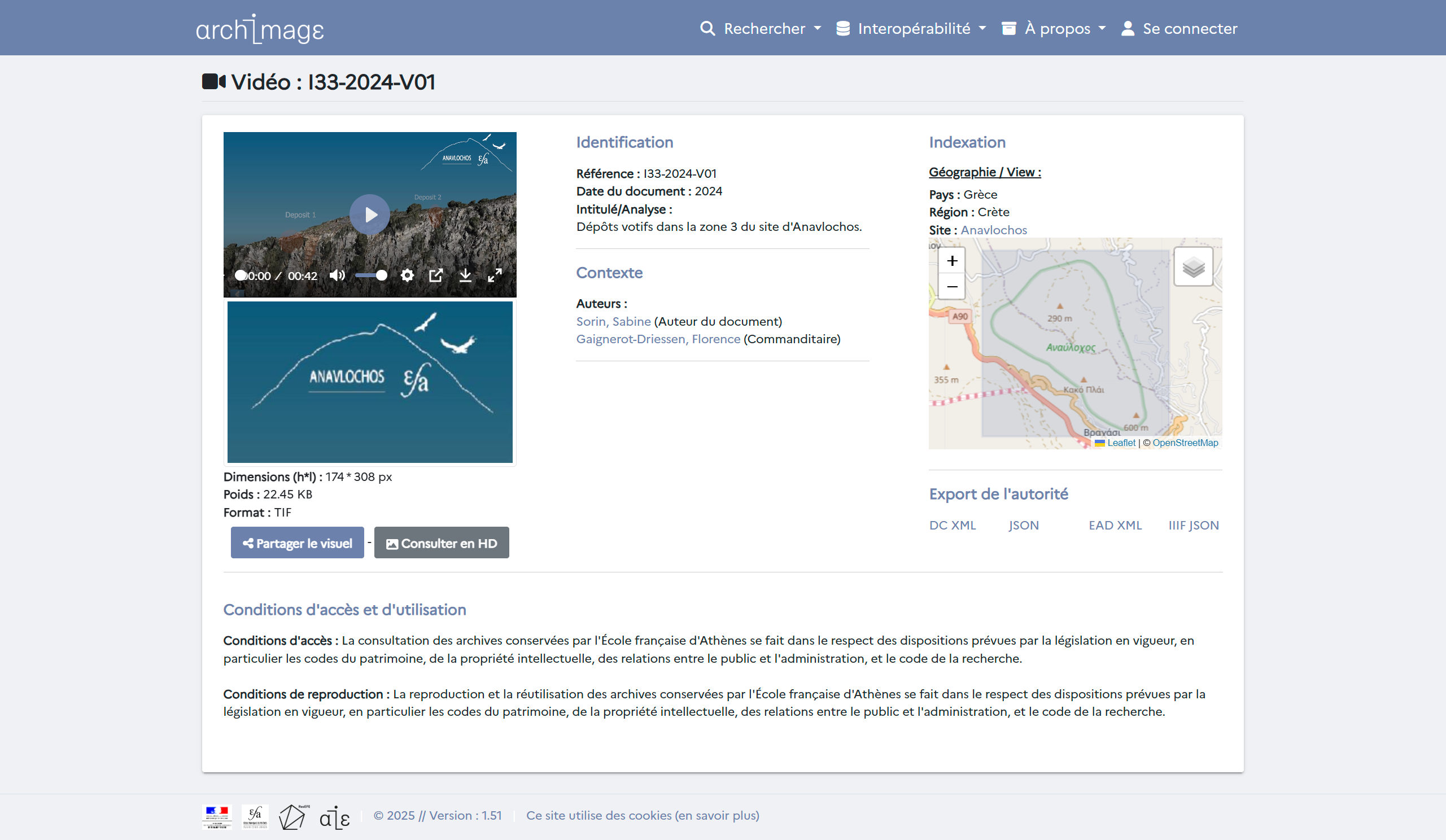Click Partager le visuel button

[x=297, y=543]
